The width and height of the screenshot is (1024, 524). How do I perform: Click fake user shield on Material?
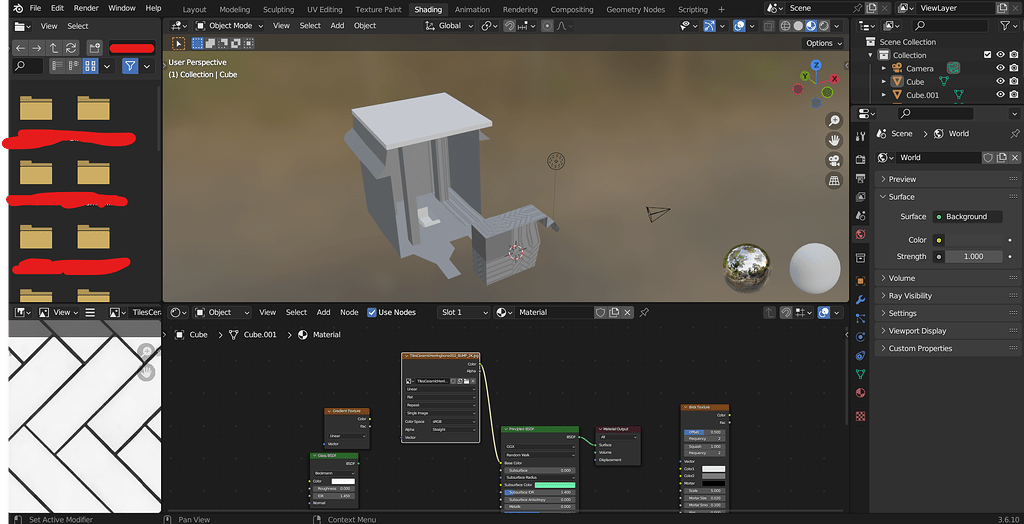click(600, 312)
